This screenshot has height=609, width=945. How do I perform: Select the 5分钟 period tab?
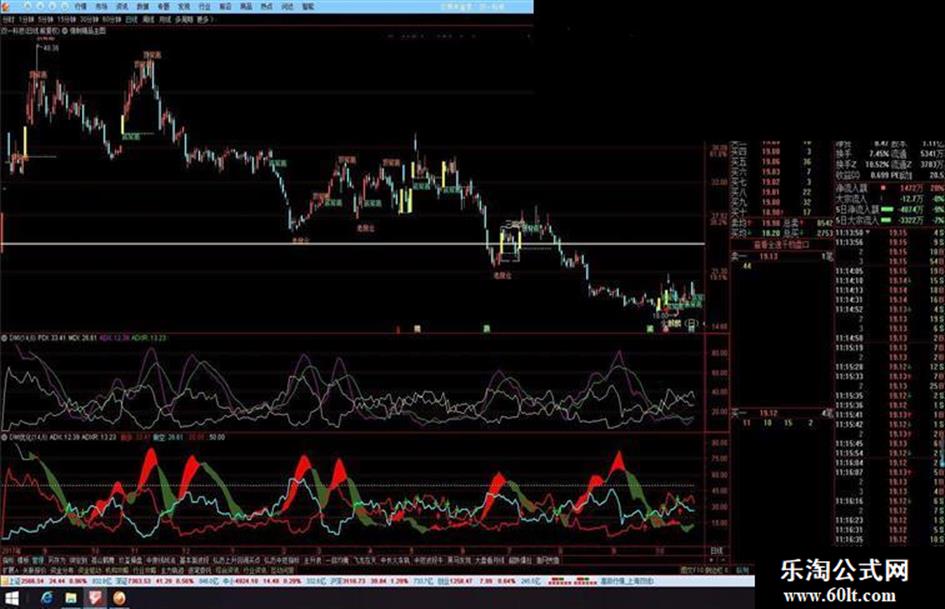(46, 20)
